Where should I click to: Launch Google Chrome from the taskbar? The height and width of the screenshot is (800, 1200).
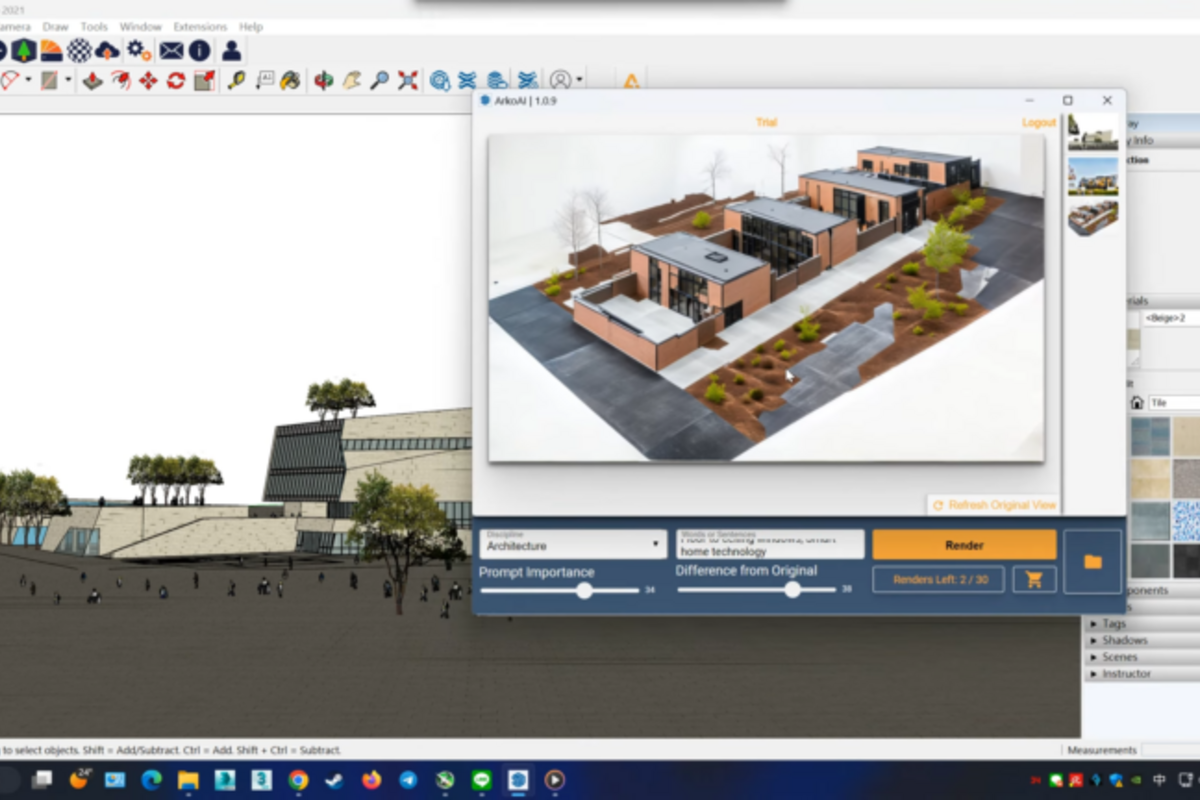click(299, 779)
